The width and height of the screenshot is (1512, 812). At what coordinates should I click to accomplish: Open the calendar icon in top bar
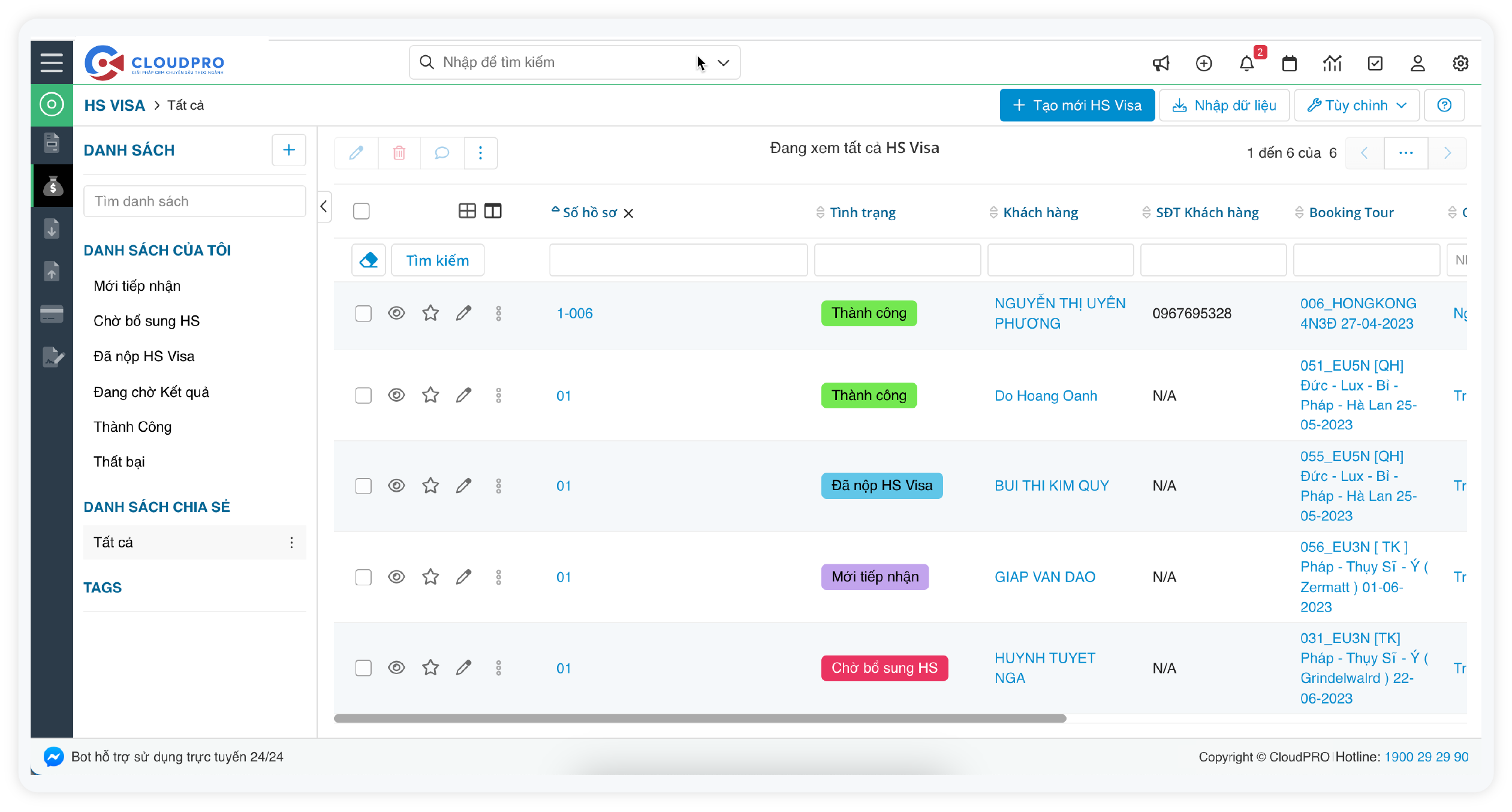pos(1289,63)
